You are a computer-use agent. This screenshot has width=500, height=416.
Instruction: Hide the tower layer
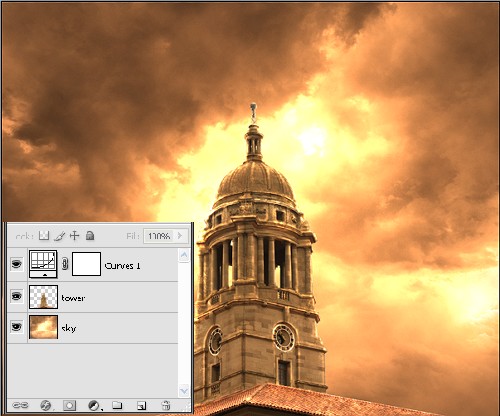[x=17, y=296]
